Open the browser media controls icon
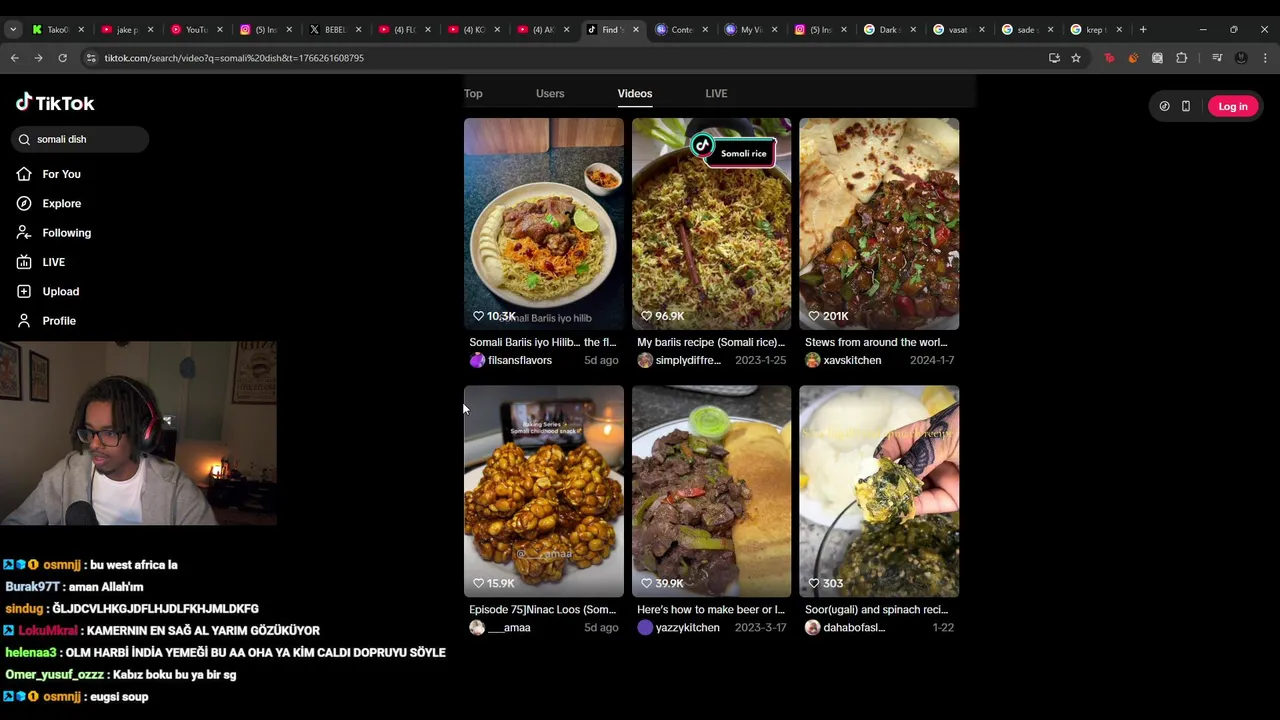Viewport: 1280px width, 720px height. (x=1217, y=58)
